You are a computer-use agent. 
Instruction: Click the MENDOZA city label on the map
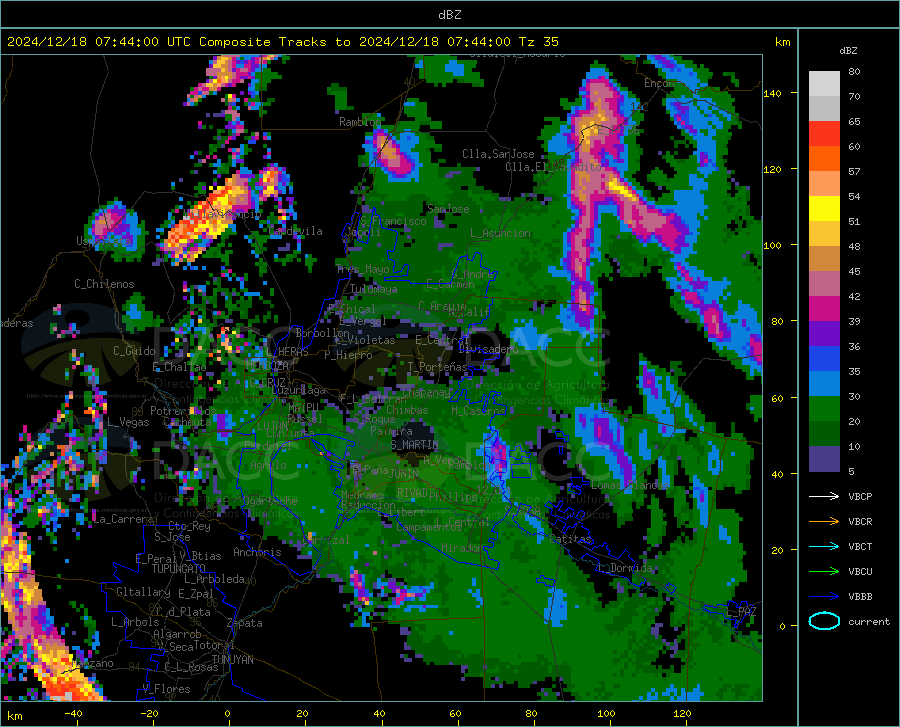pyautogui.click(x=267, y=365)
